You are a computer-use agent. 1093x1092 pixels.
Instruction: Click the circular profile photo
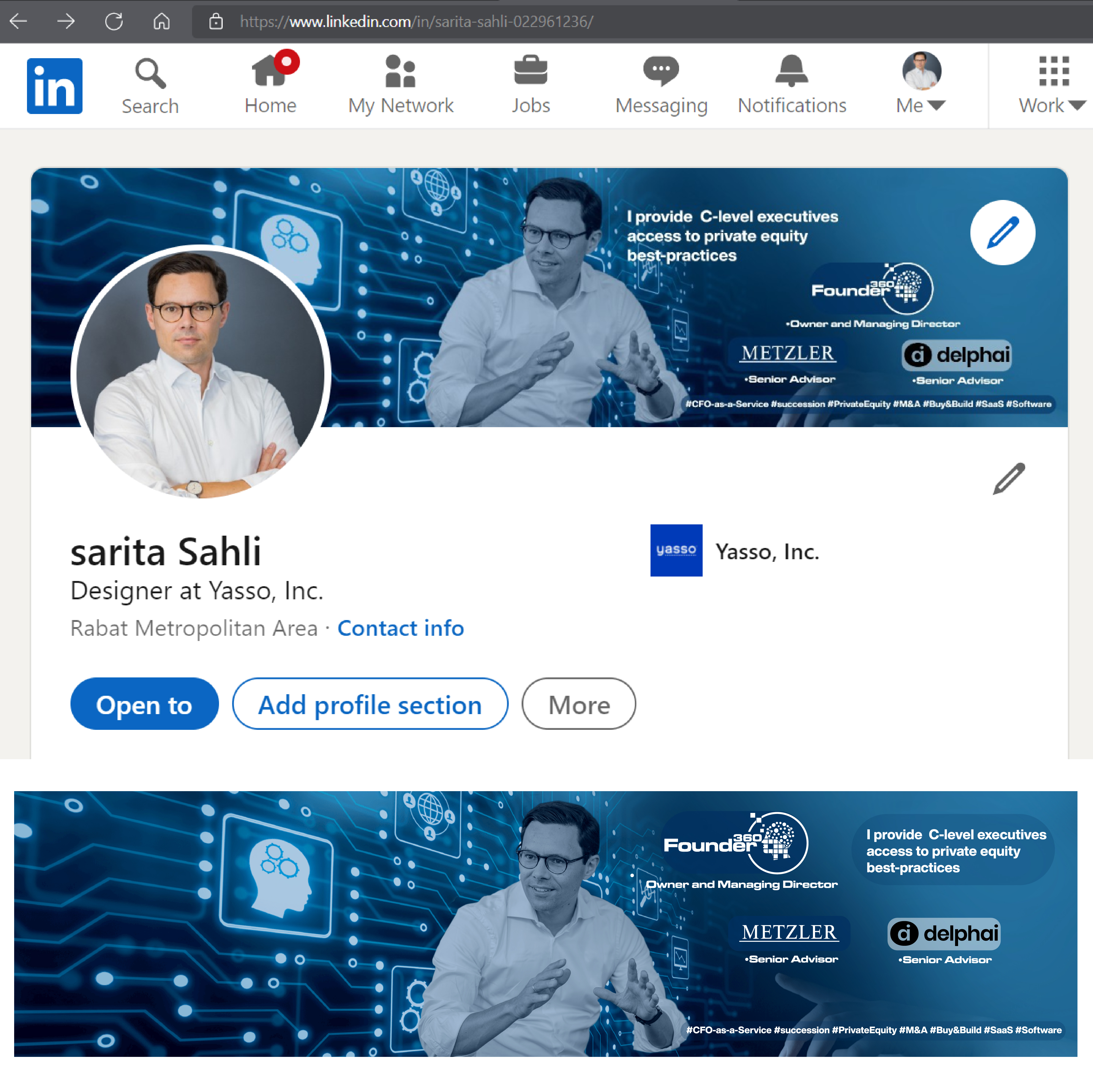click(x=201, y=373)
